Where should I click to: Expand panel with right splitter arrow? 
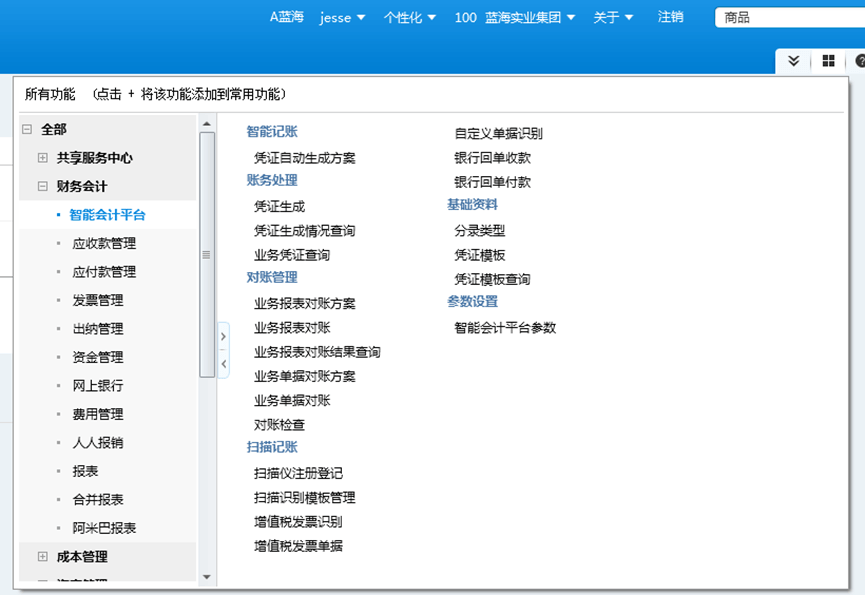click(223, 336)
